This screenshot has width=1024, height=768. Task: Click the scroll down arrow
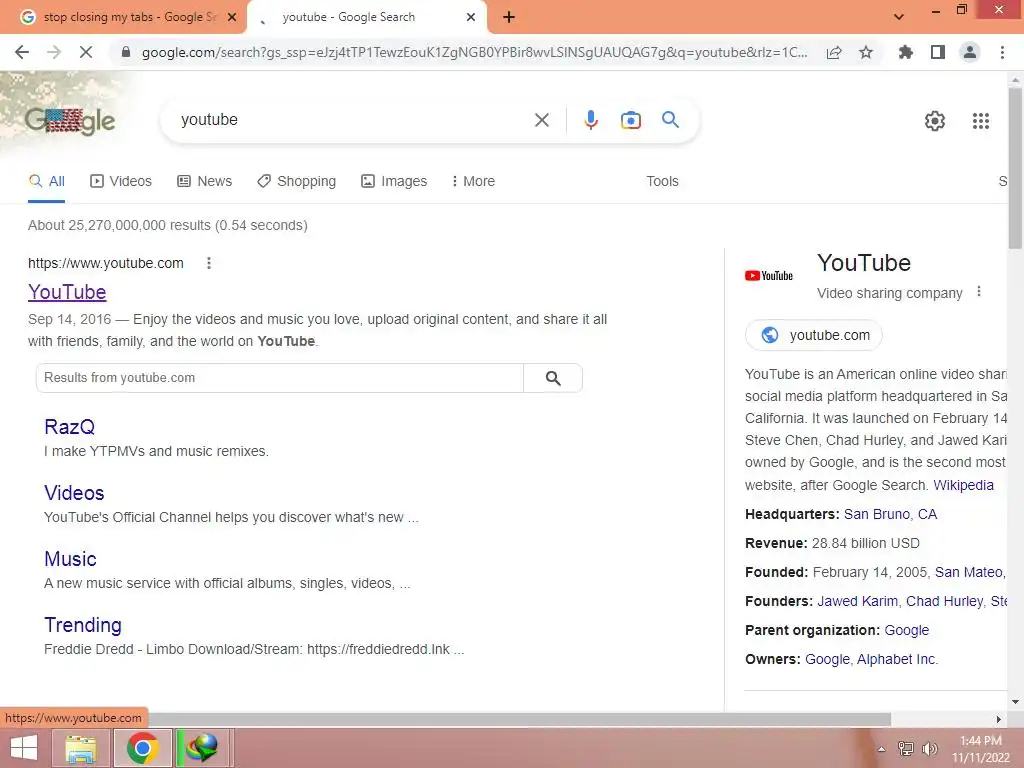[1015, 702]
